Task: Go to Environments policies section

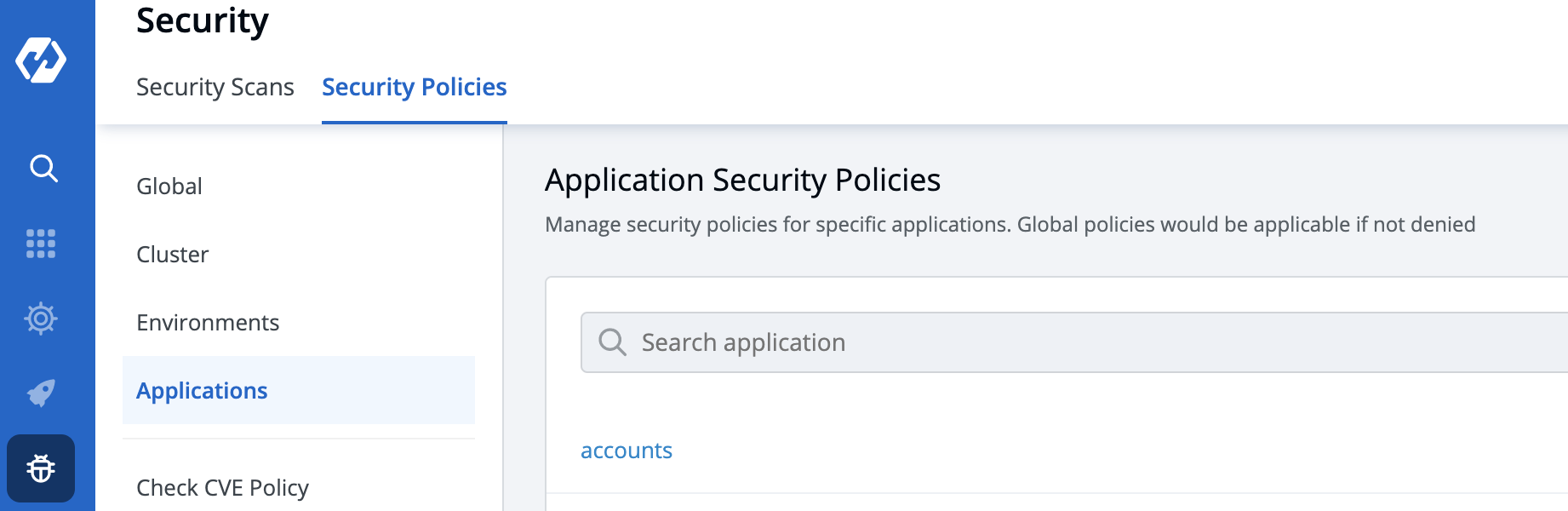Action: click(208, 323)
